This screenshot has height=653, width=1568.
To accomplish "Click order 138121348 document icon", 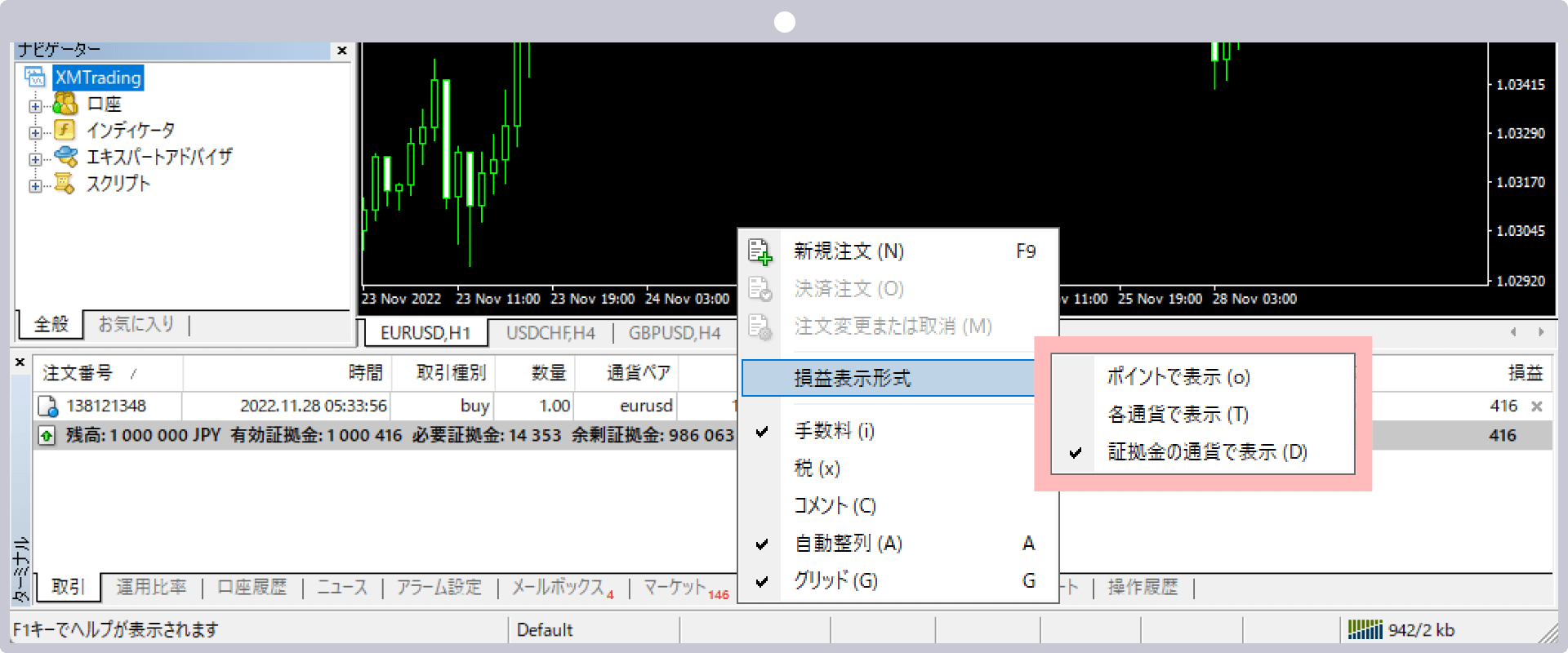I will 48,406.
